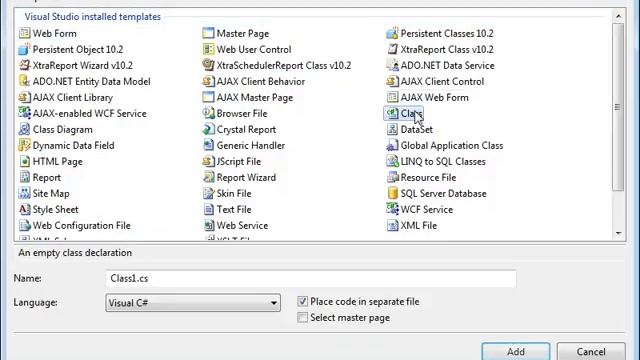
Task: Click the Cancel button
Action: coord(591,351)
